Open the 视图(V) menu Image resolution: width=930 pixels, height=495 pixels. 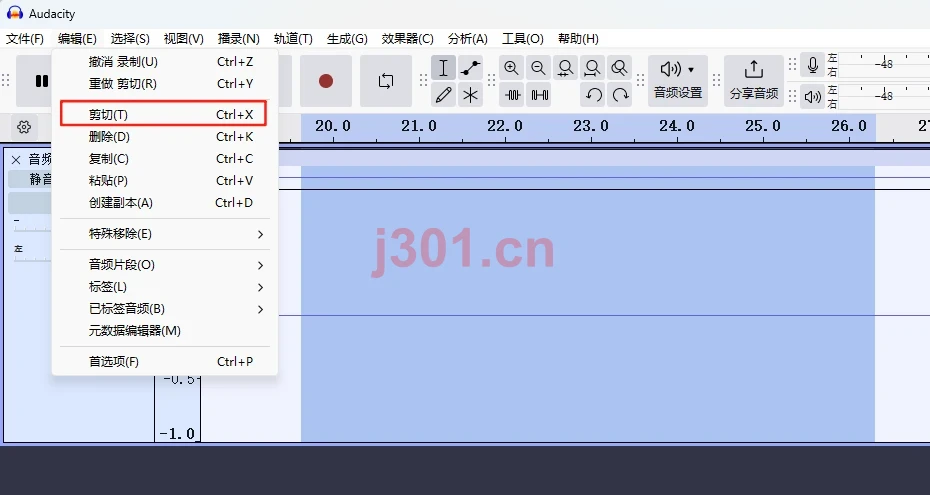point(183,39)
